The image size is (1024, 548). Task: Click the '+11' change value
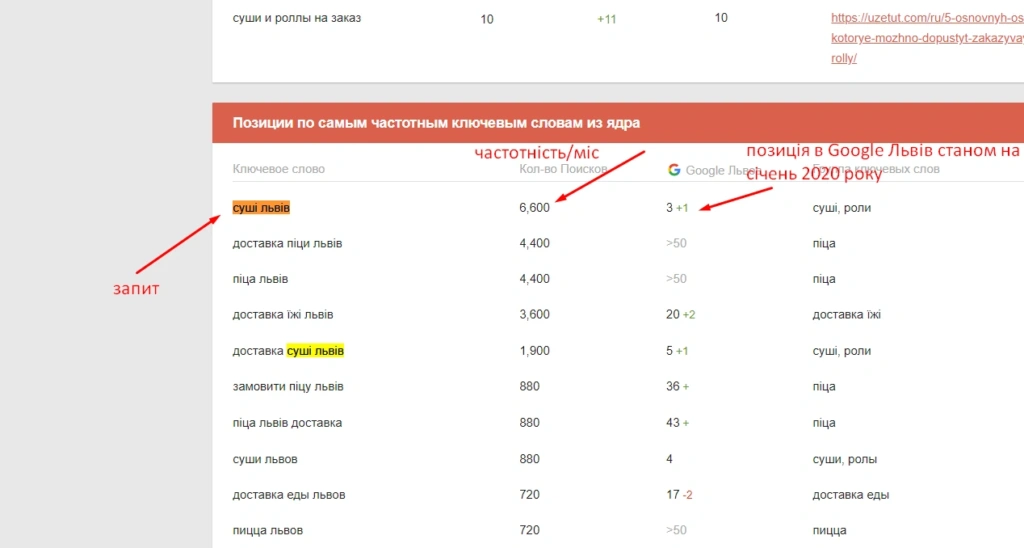(x=607, y=20)
